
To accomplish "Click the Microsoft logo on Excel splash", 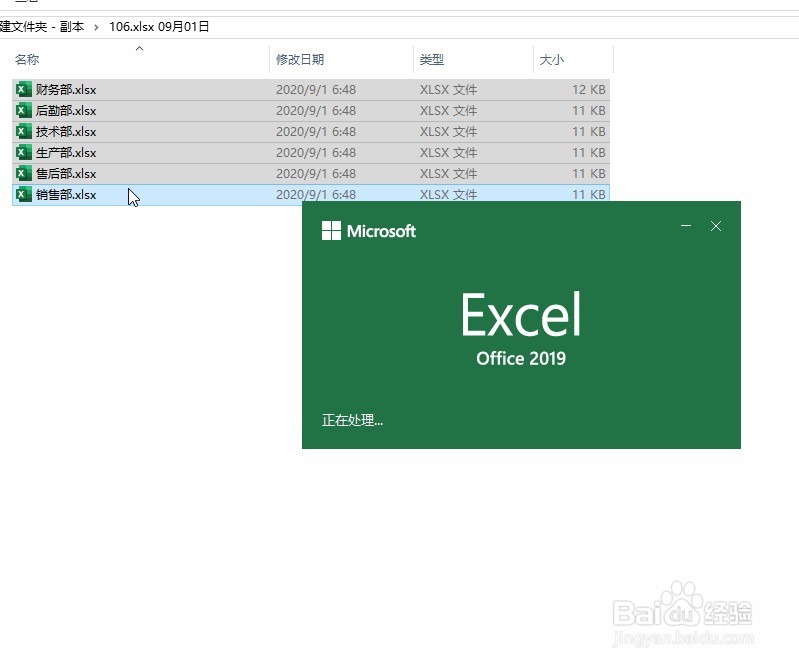I will (331, 231).
